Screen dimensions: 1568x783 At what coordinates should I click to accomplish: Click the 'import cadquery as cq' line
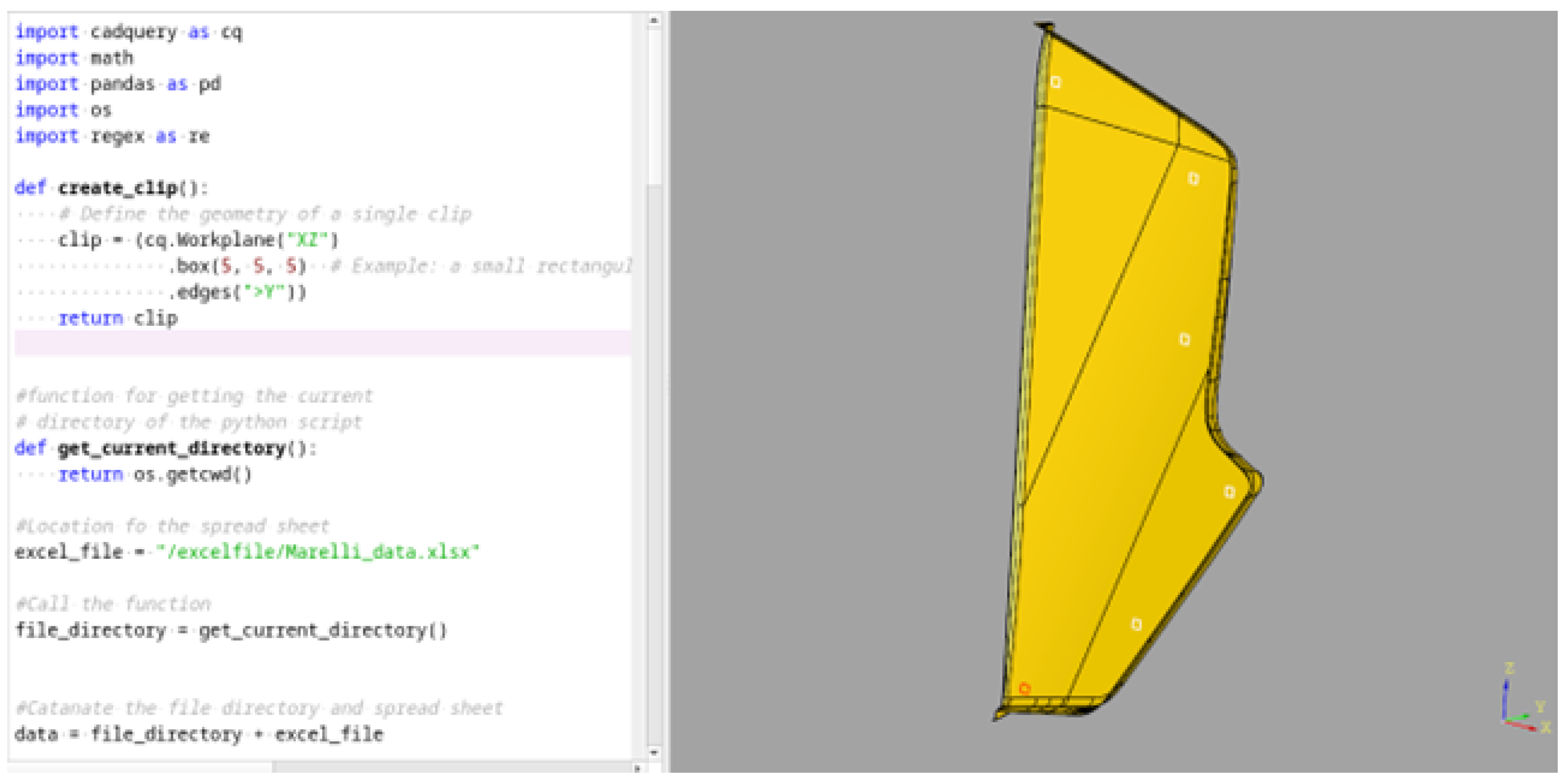click(x=129, y=32)
